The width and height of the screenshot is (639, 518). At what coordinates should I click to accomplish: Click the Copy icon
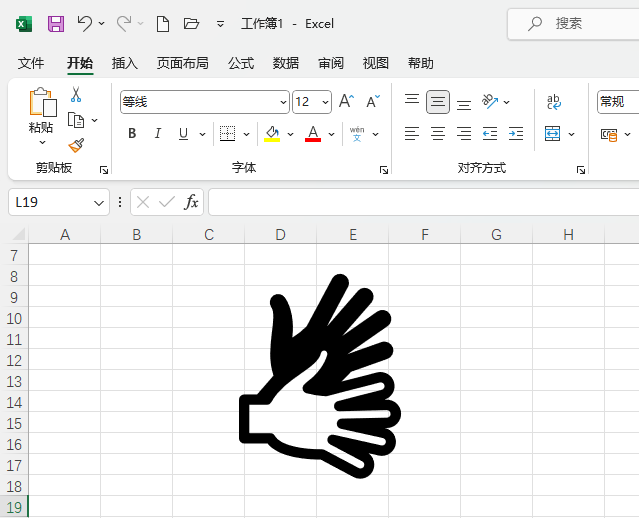click(x=76, y=120)
